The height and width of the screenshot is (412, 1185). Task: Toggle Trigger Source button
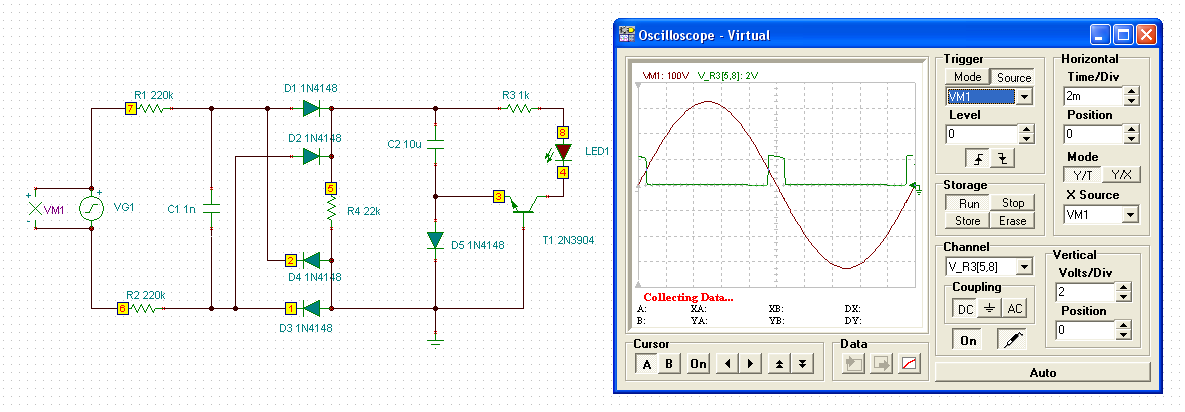coord(1013,77)
